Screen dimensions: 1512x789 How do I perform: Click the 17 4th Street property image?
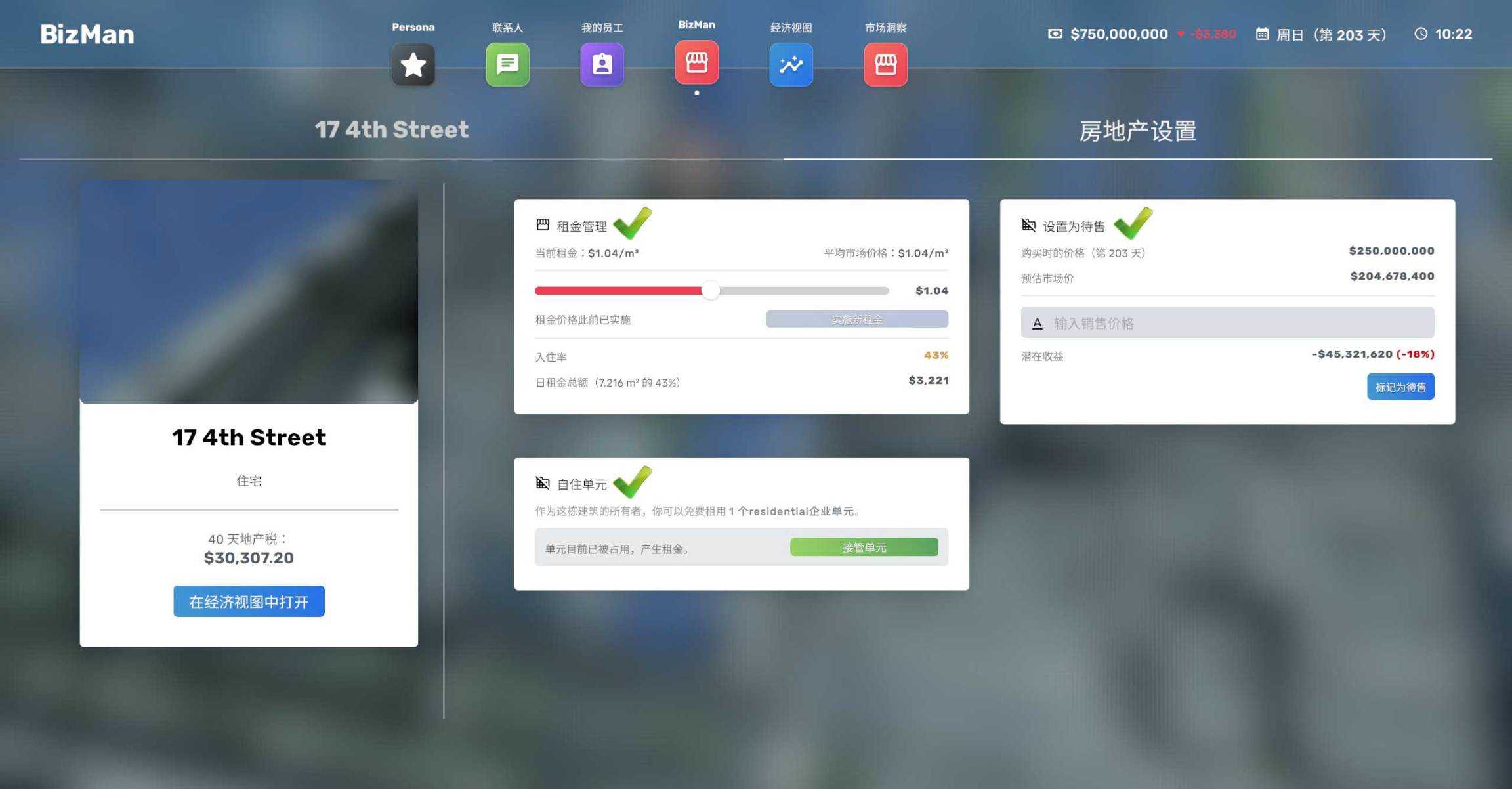click(249, 292)
